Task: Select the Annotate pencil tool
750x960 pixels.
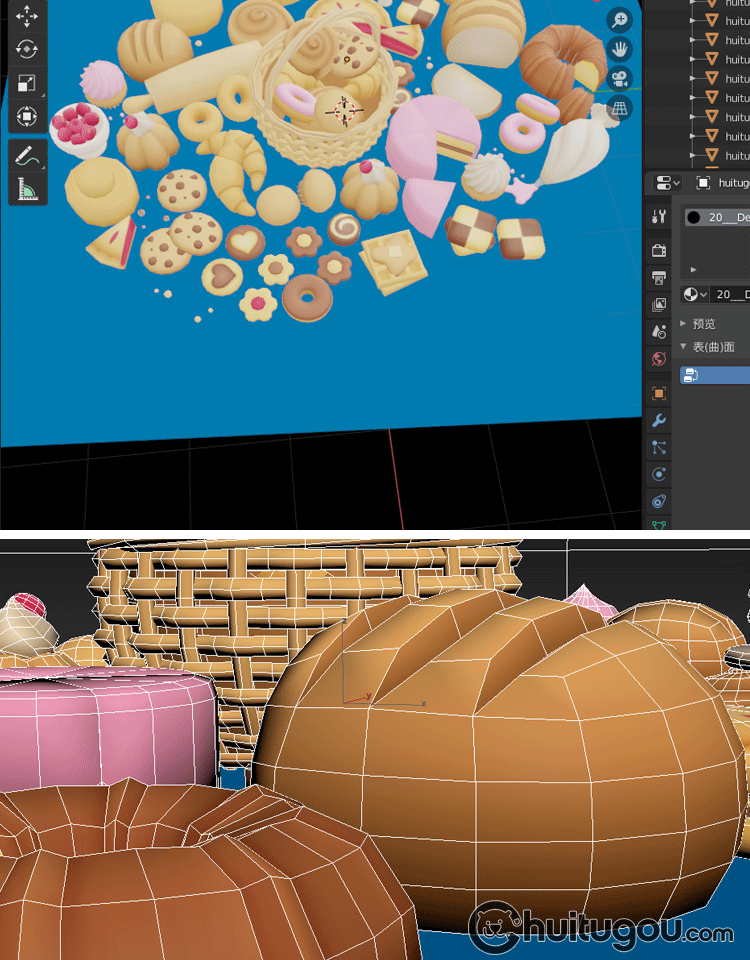Action: tap(27, 155)
